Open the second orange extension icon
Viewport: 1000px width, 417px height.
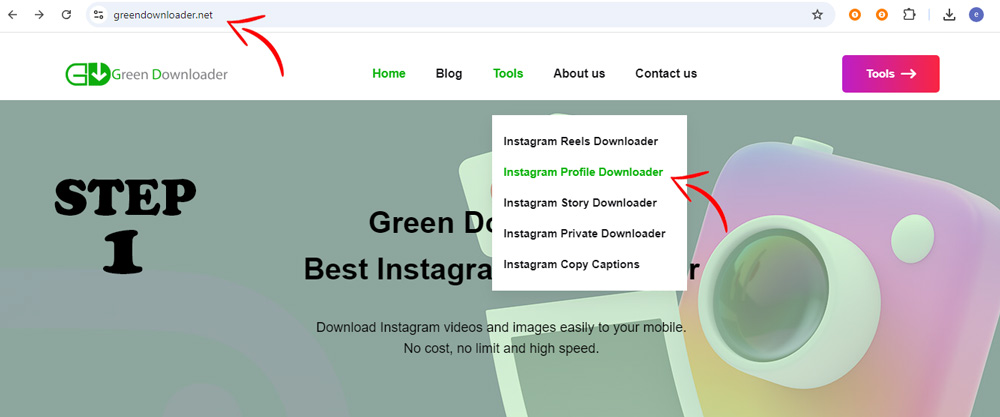click(x=882, y=15)
